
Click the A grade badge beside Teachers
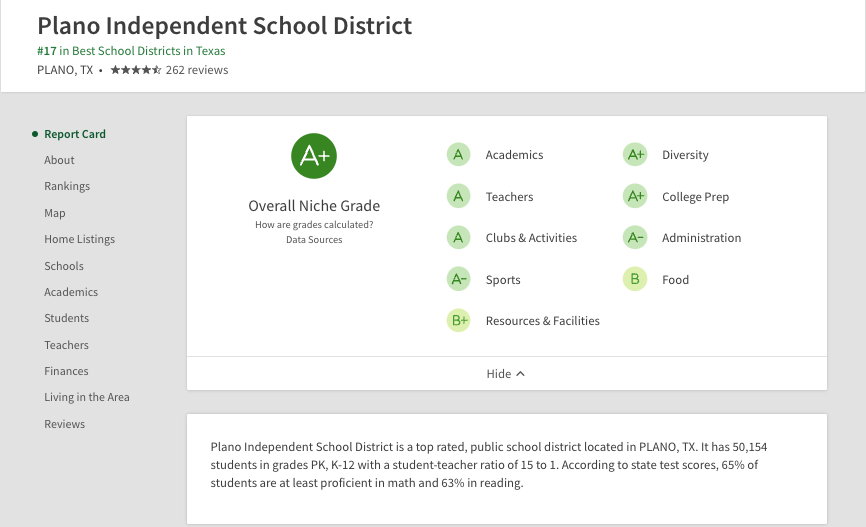tap(458, 196)
